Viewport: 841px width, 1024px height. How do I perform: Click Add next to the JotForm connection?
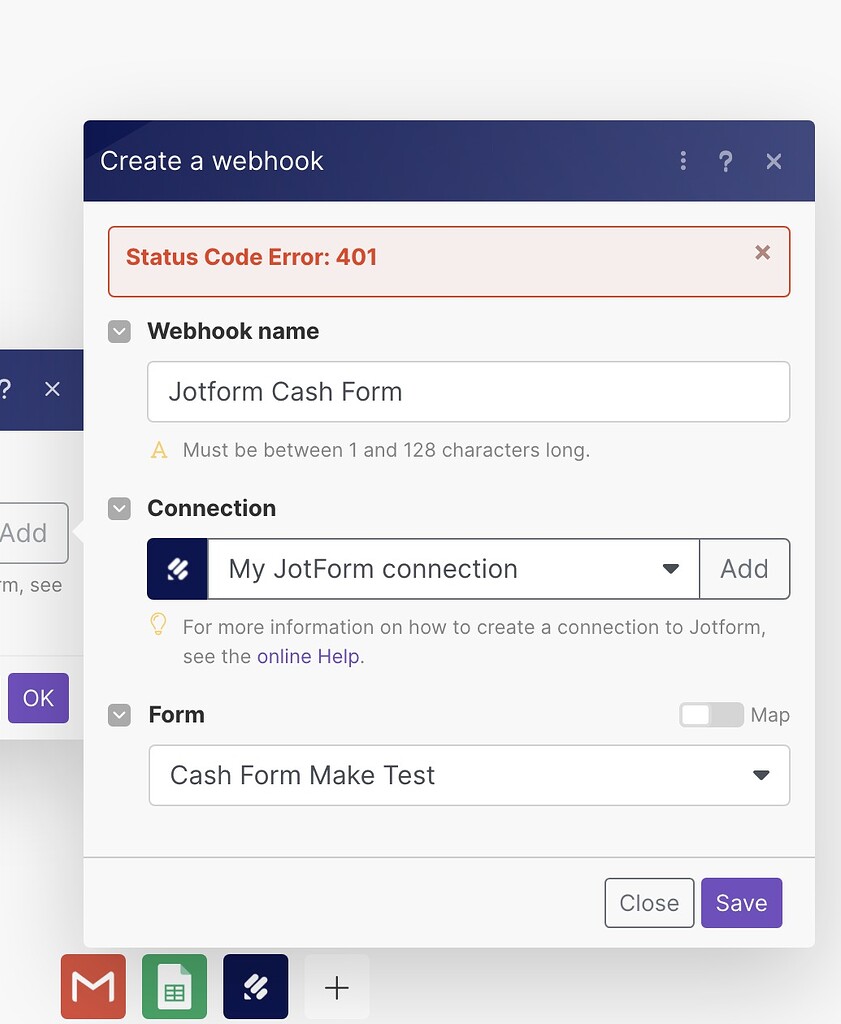coord(744,568)
